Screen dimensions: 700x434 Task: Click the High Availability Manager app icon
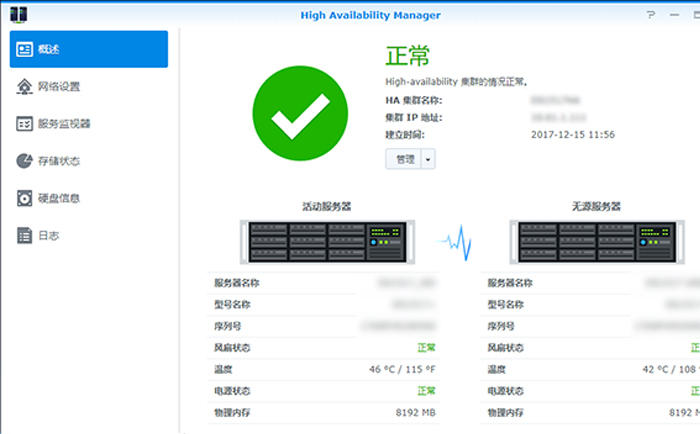point(17,15)
